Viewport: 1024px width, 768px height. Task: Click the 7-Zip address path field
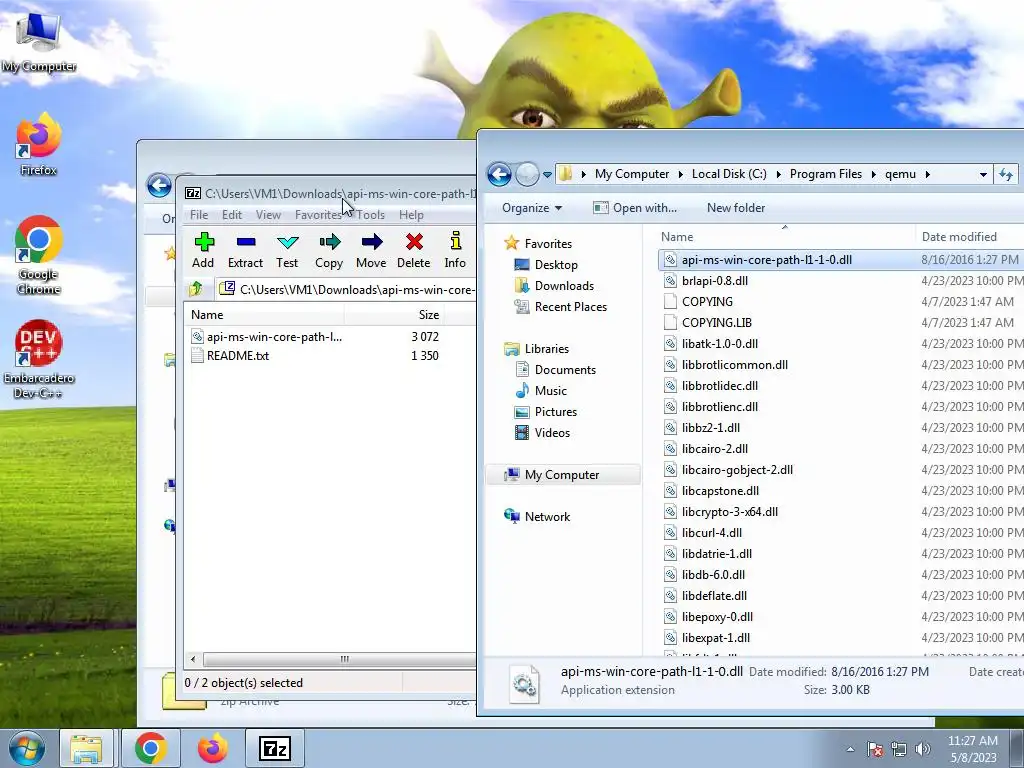[x=346, y=289]
